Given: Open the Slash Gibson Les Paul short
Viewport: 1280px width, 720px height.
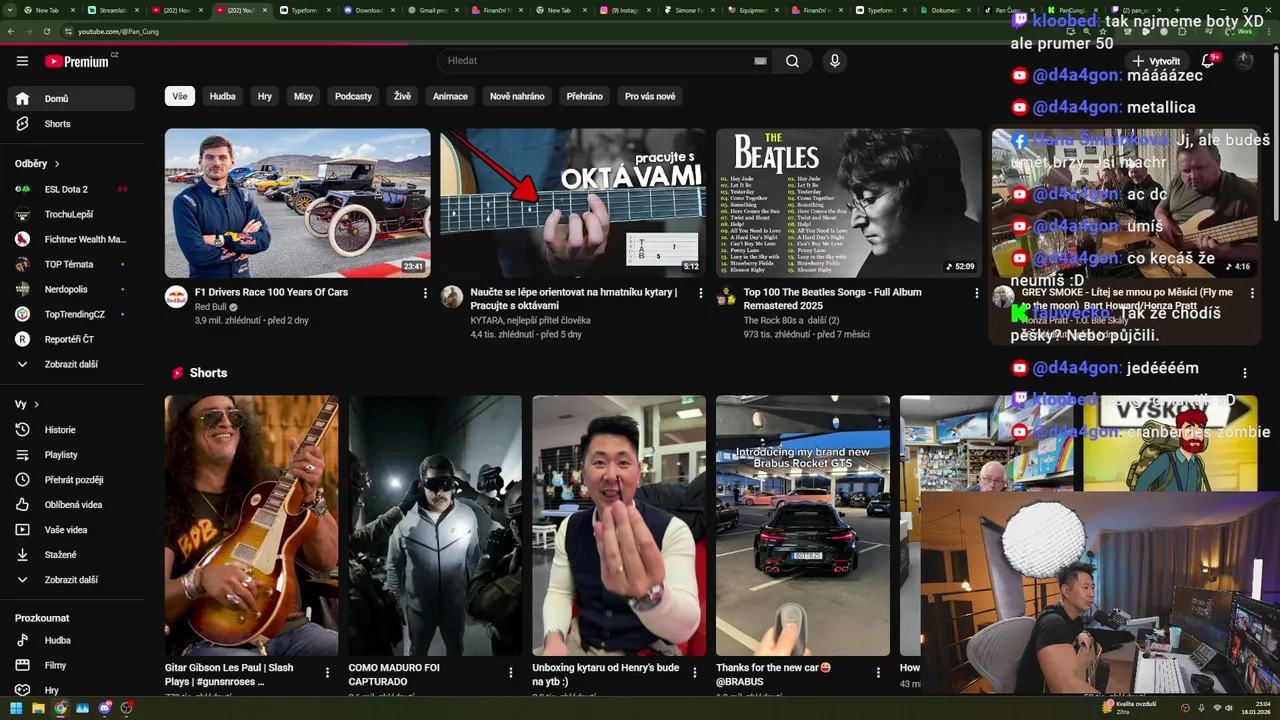Looking at the screenshot, I should point(251,526).
